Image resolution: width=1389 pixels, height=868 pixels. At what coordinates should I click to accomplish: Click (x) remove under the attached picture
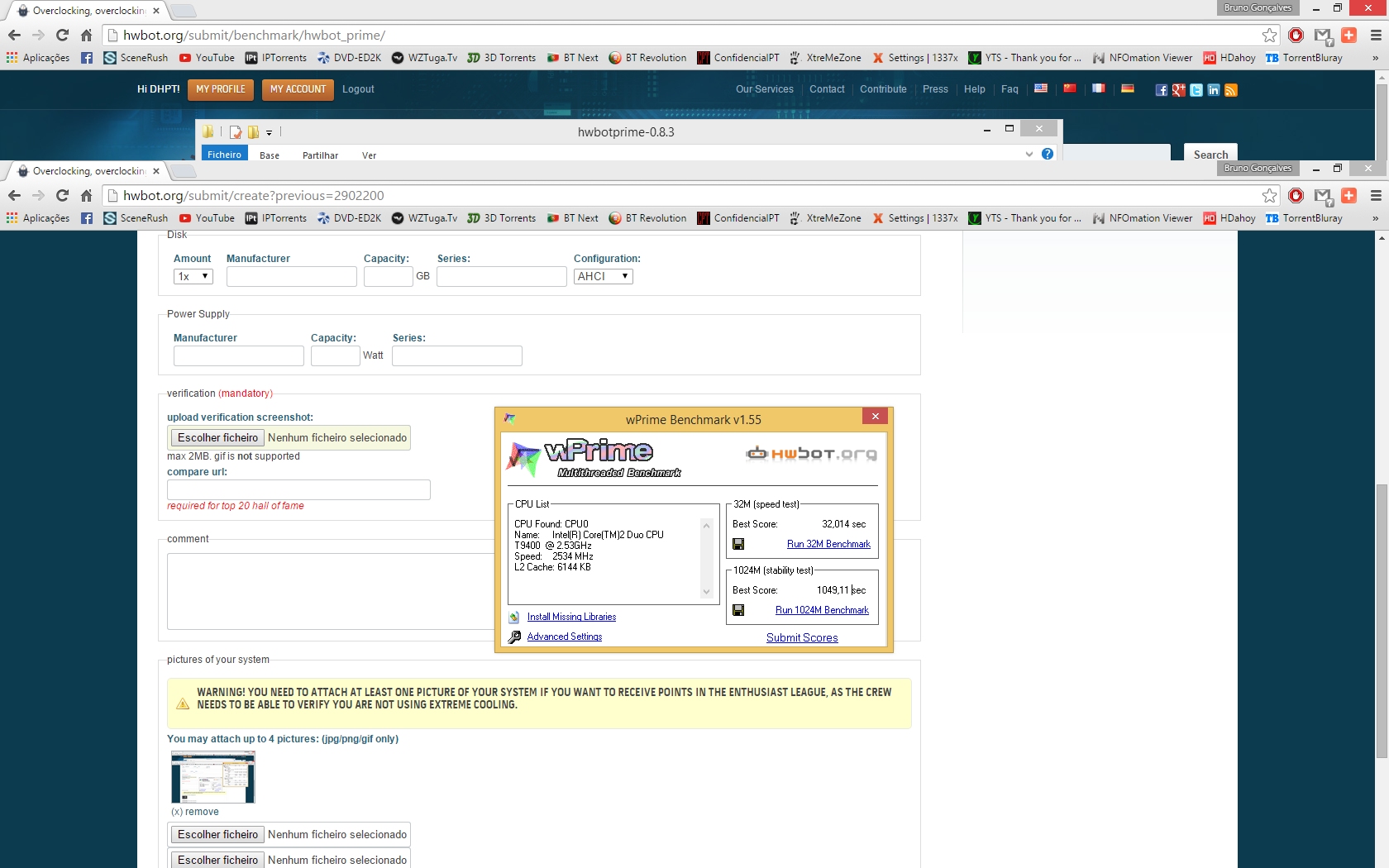(x=195, y=812)
